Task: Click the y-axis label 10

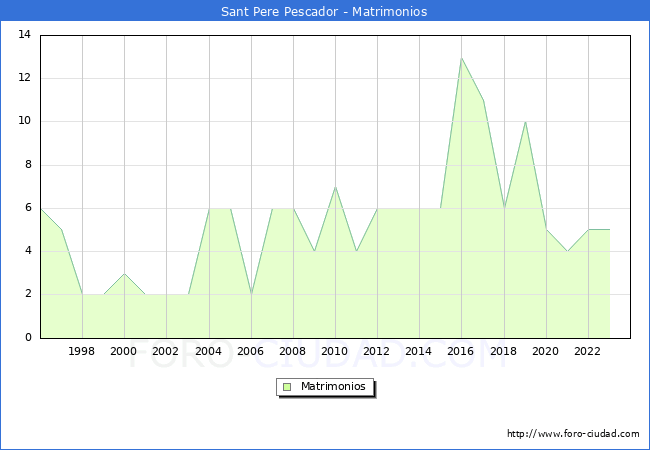Action: click(x=25, y=121)
